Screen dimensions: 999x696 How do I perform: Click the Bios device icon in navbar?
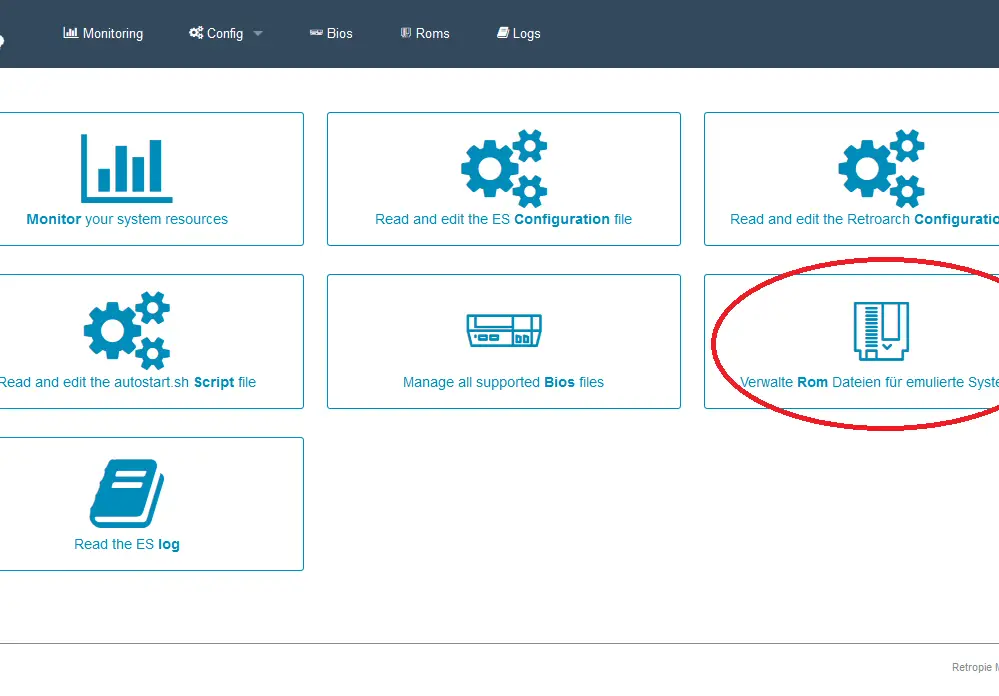[316, 33]
